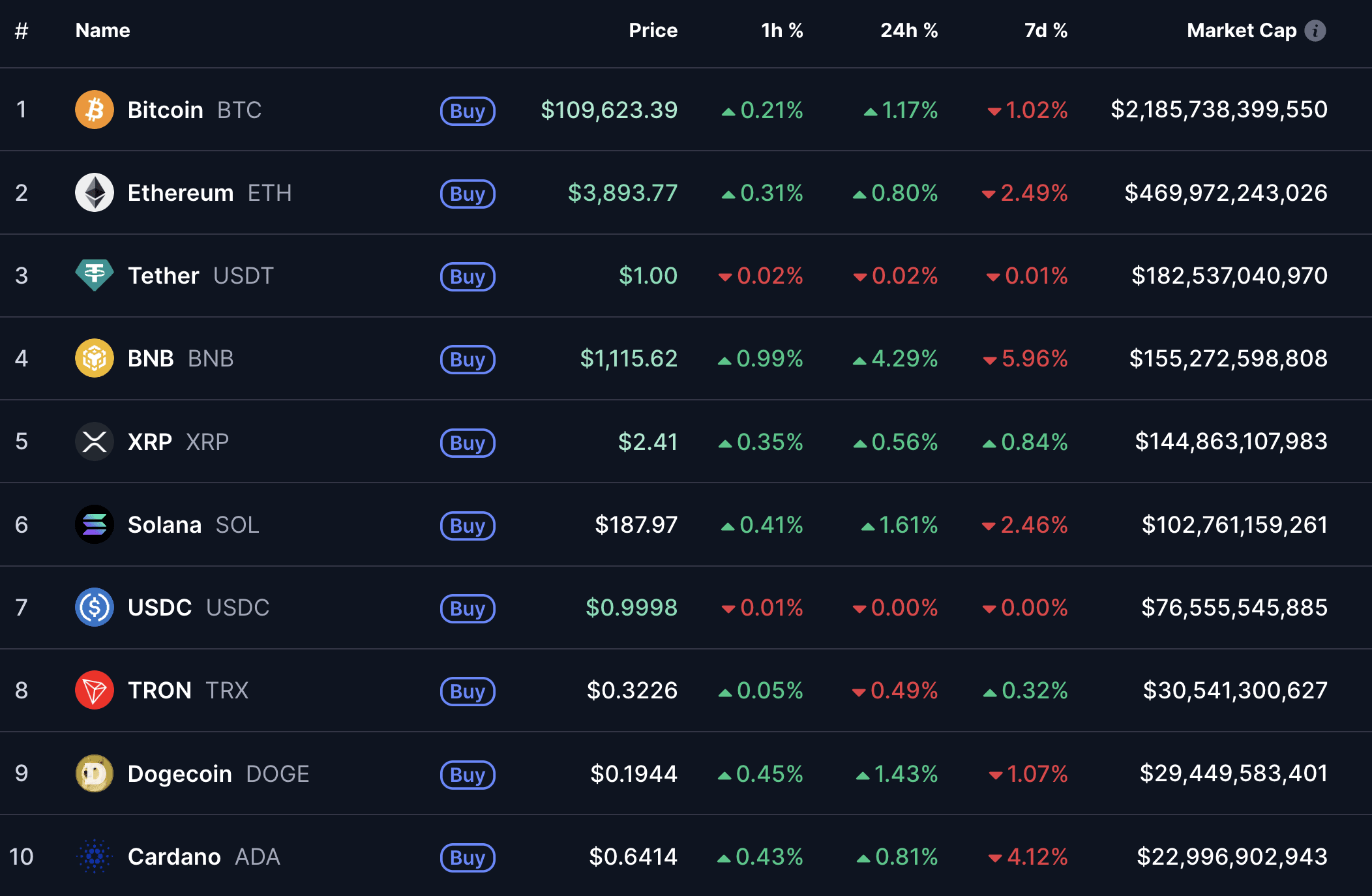Click the BNB coin logo icon
1372x896 pixels.
click(x=95, y=358)
